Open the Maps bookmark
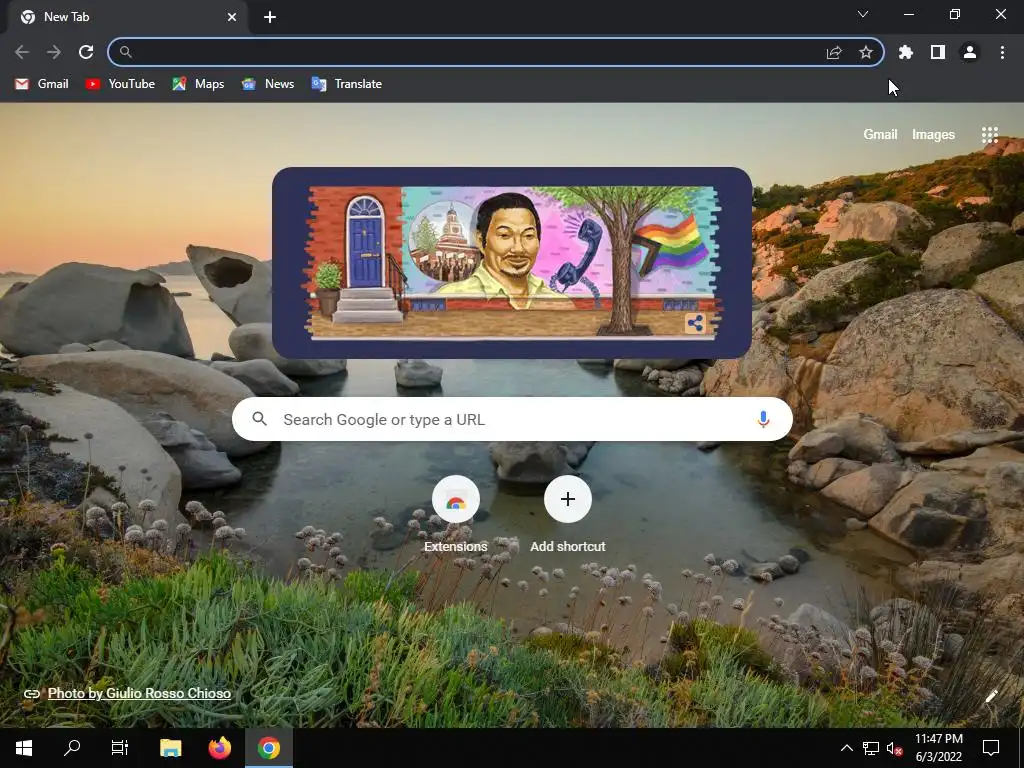This screenshot has width=1024, height=768. coord(199,84)
